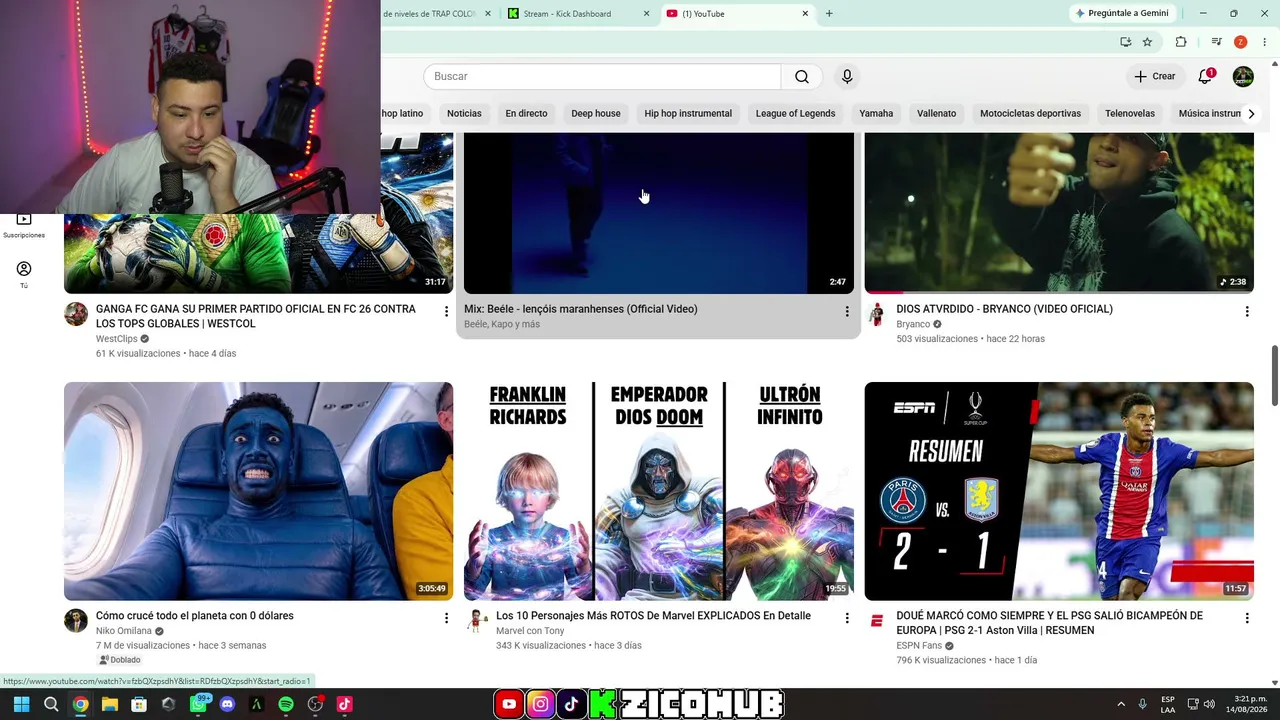The height and width of the screenshot is (720, 1280).
Task: Filter by the Deep house chip
Action: point(596,114)
